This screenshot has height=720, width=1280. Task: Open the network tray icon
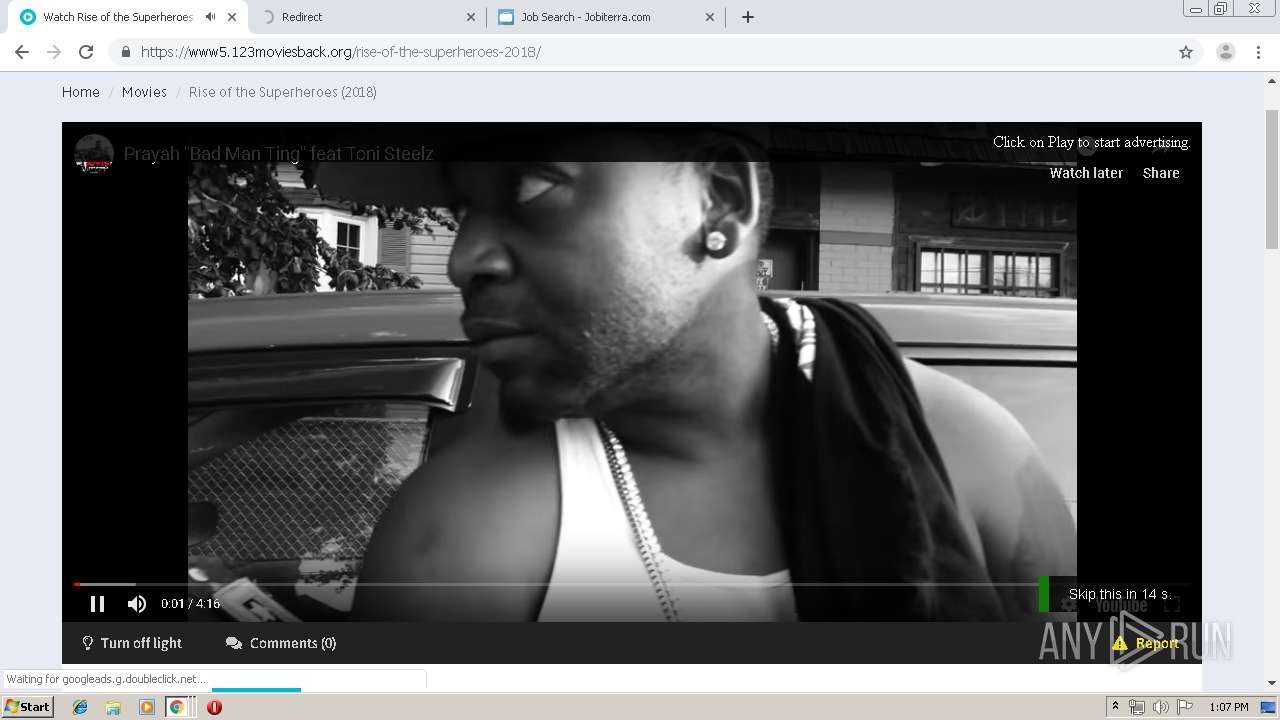click(1137, 707)
